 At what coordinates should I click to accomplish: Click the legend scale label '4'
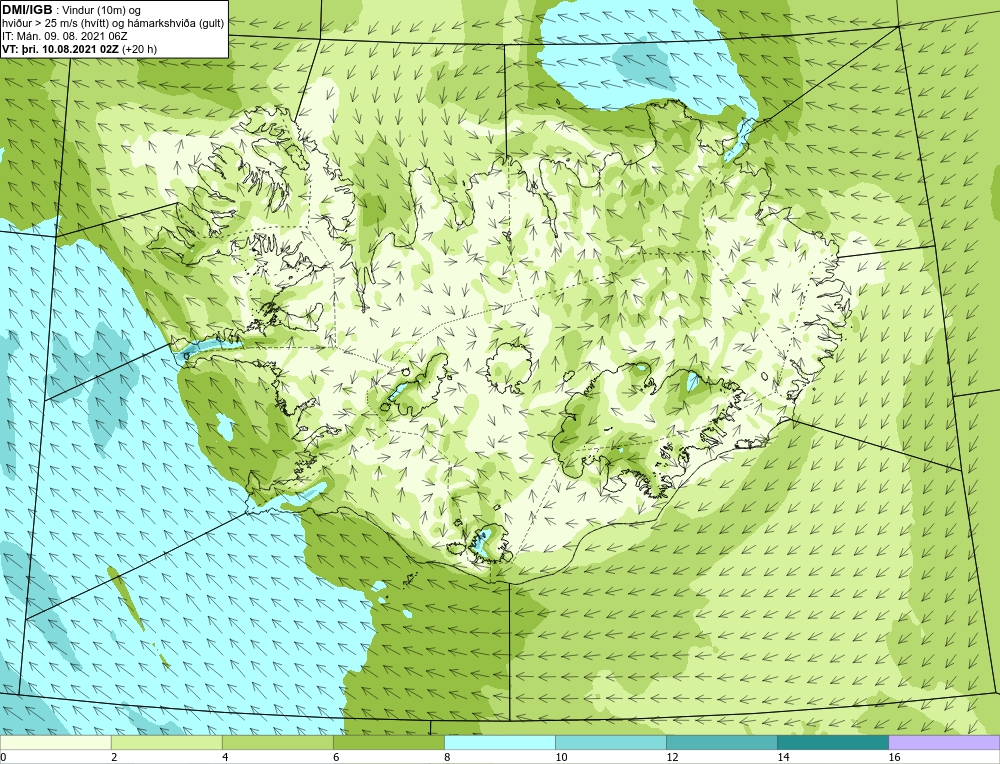pos(225,757)
